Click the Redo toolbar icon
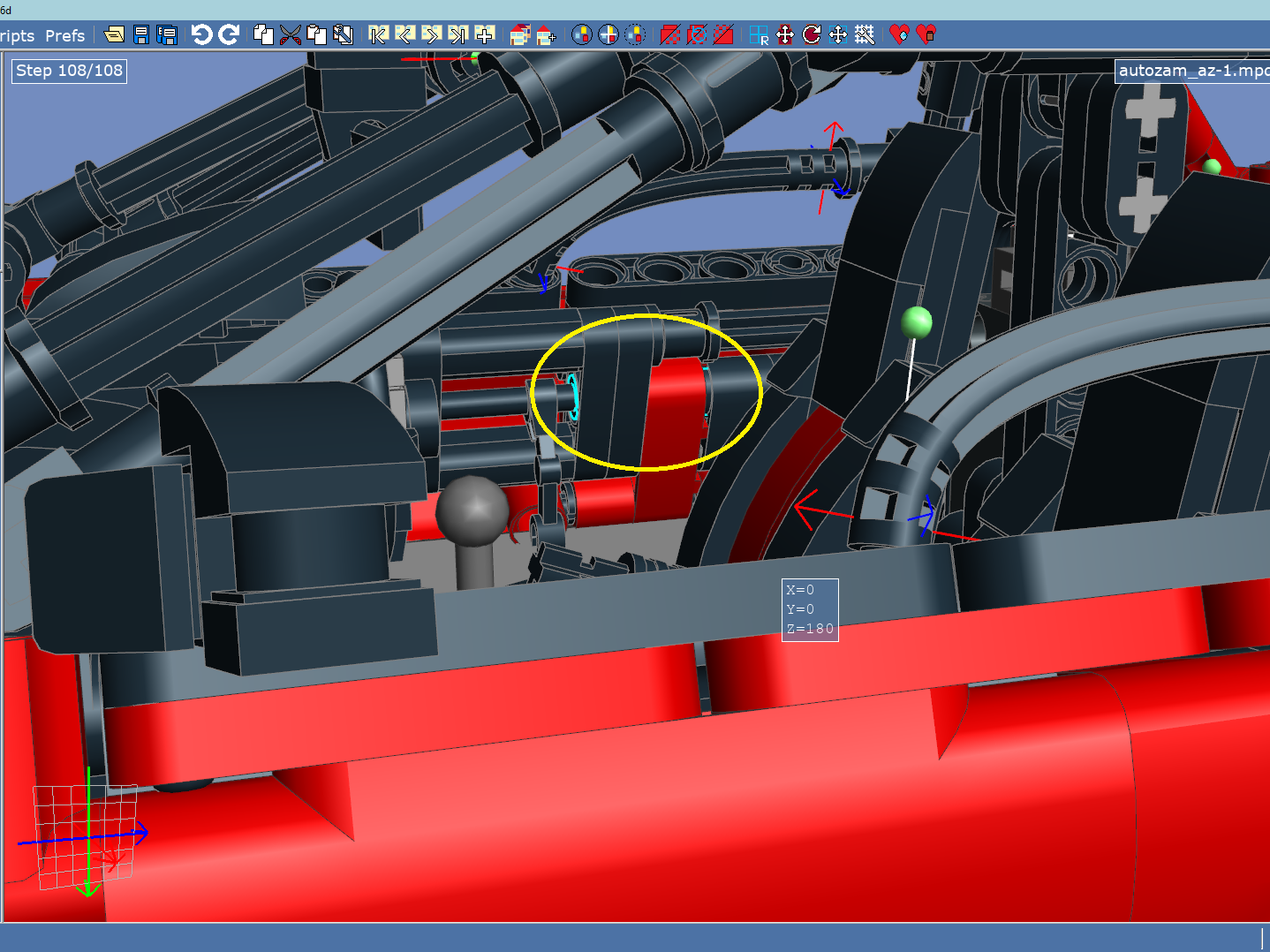The height and width of the screenshot is (952, 1270). 229,35
